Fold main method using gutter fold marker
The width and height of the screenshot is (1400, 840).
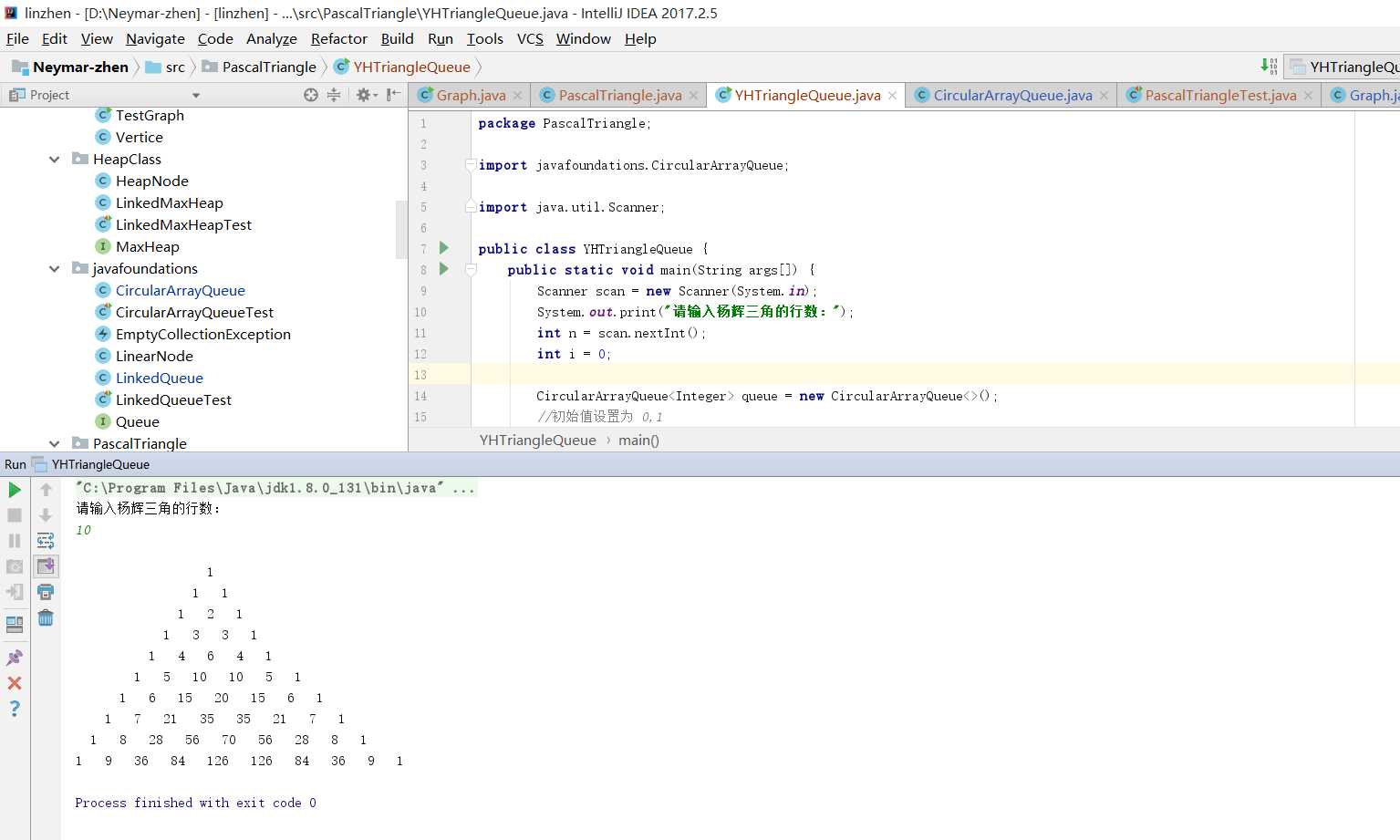[x=471, y=270]
